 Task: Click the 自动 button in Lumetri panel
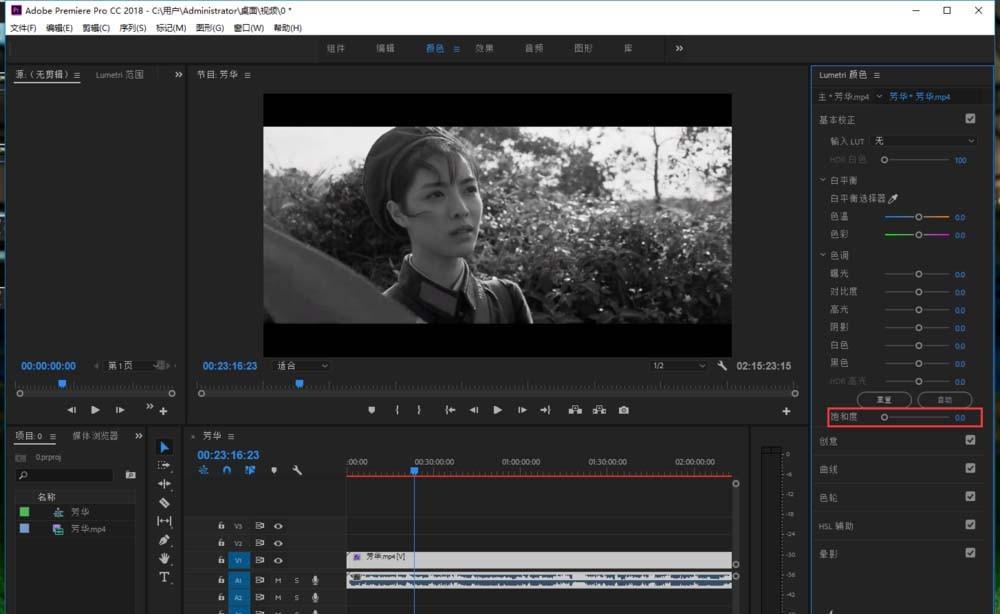[x=945, y=398]
